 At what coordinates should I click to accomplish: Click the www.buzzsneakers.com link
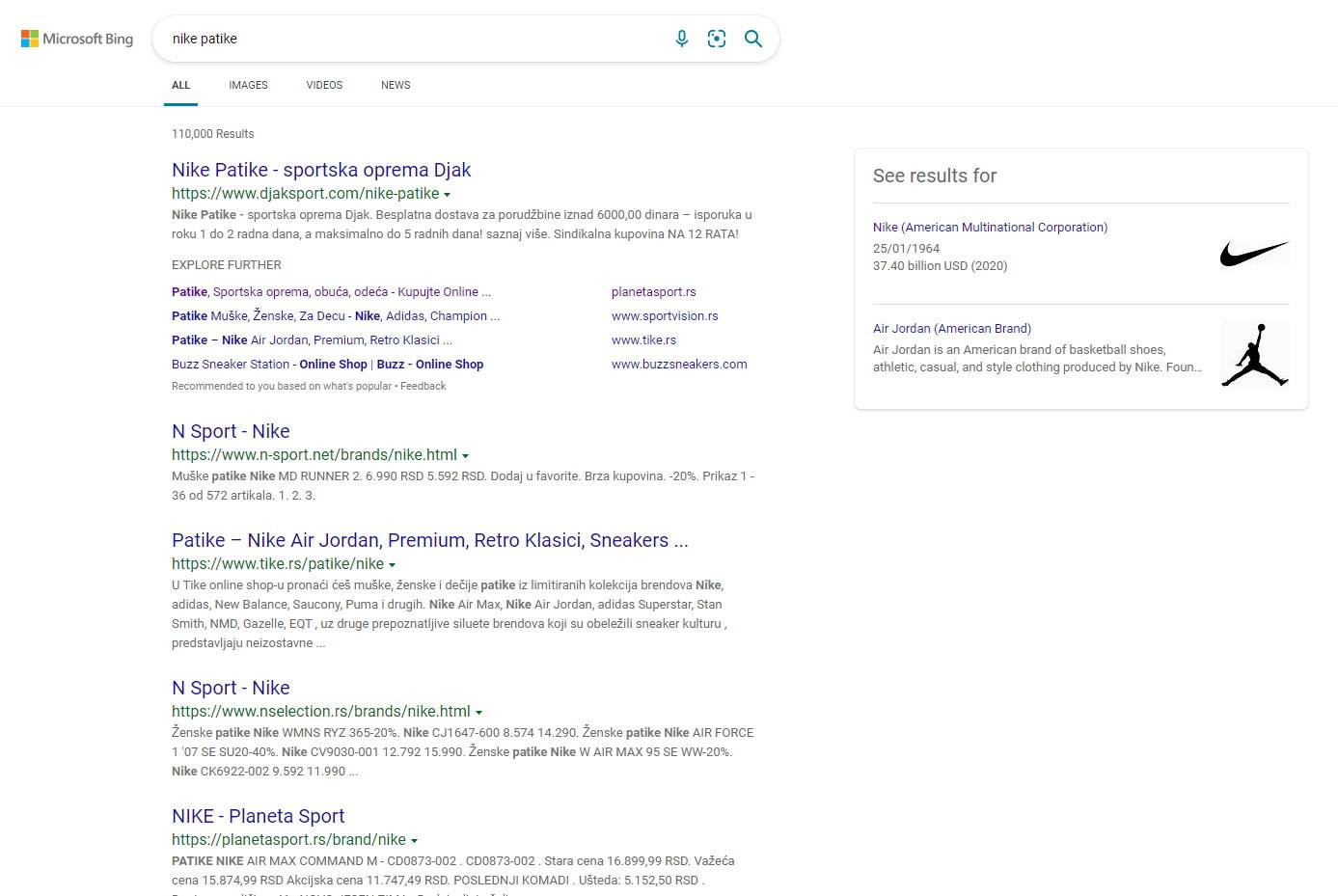point(679,365)
